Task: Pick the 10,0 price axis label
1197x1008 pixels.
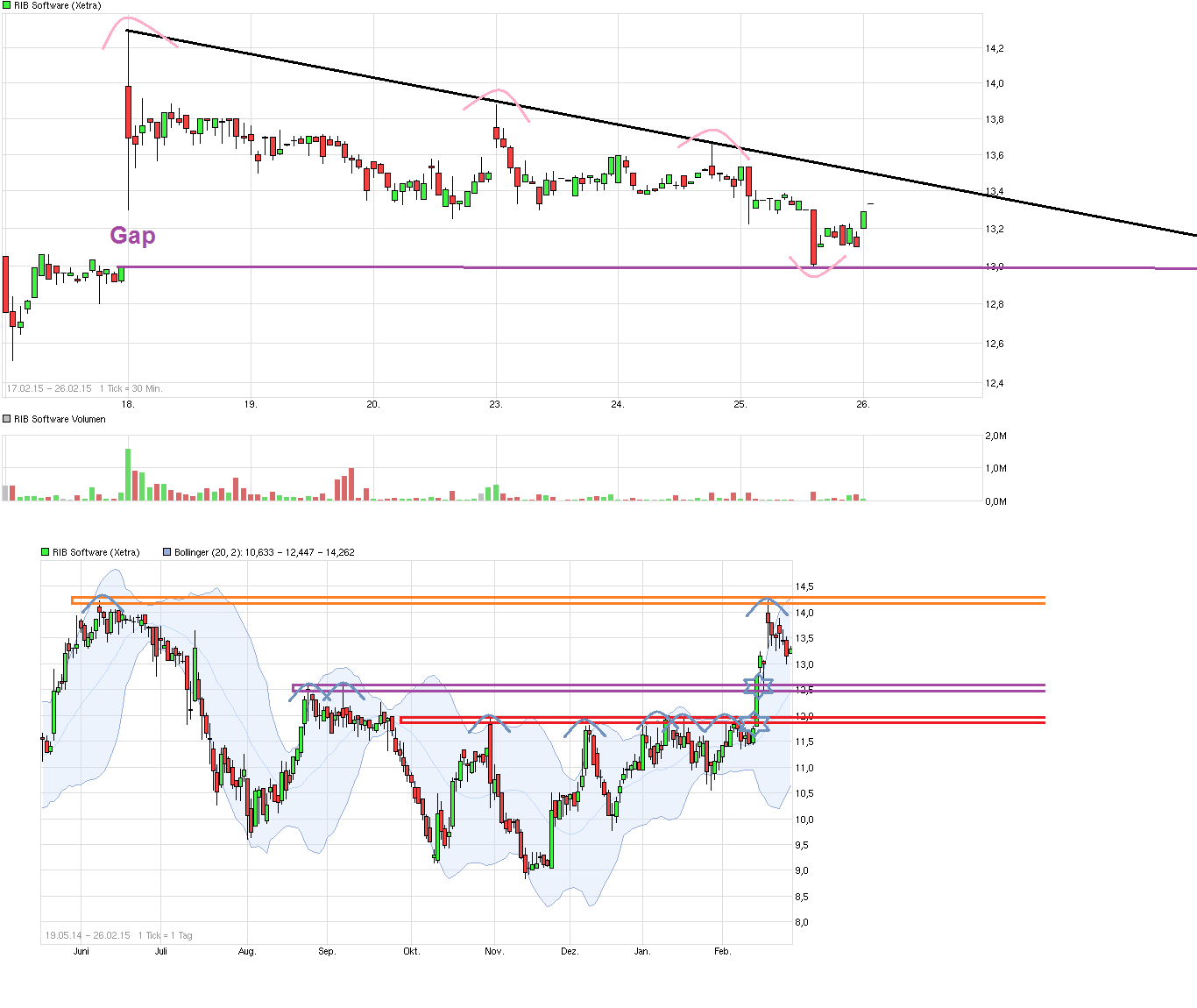Action: (x=804, y=820)
